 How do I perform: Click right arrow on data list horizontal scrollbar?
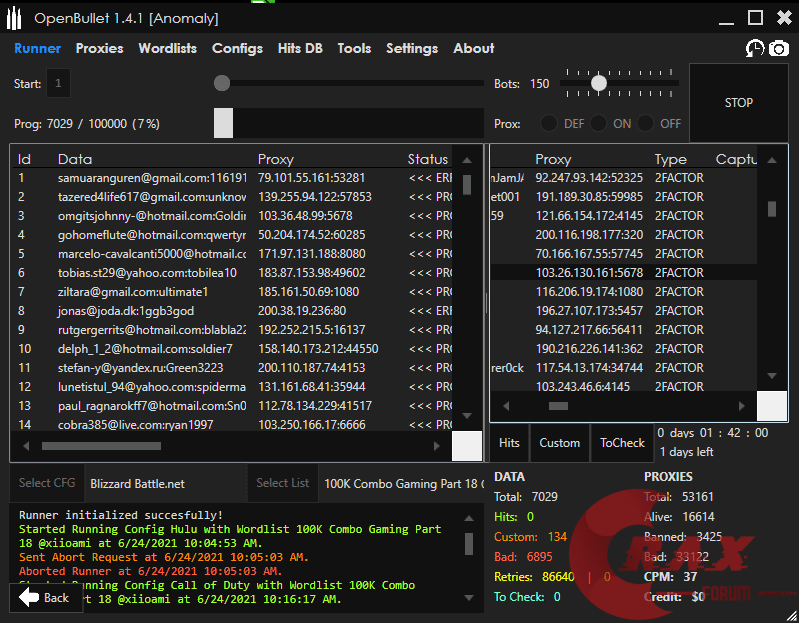point(438,446)
